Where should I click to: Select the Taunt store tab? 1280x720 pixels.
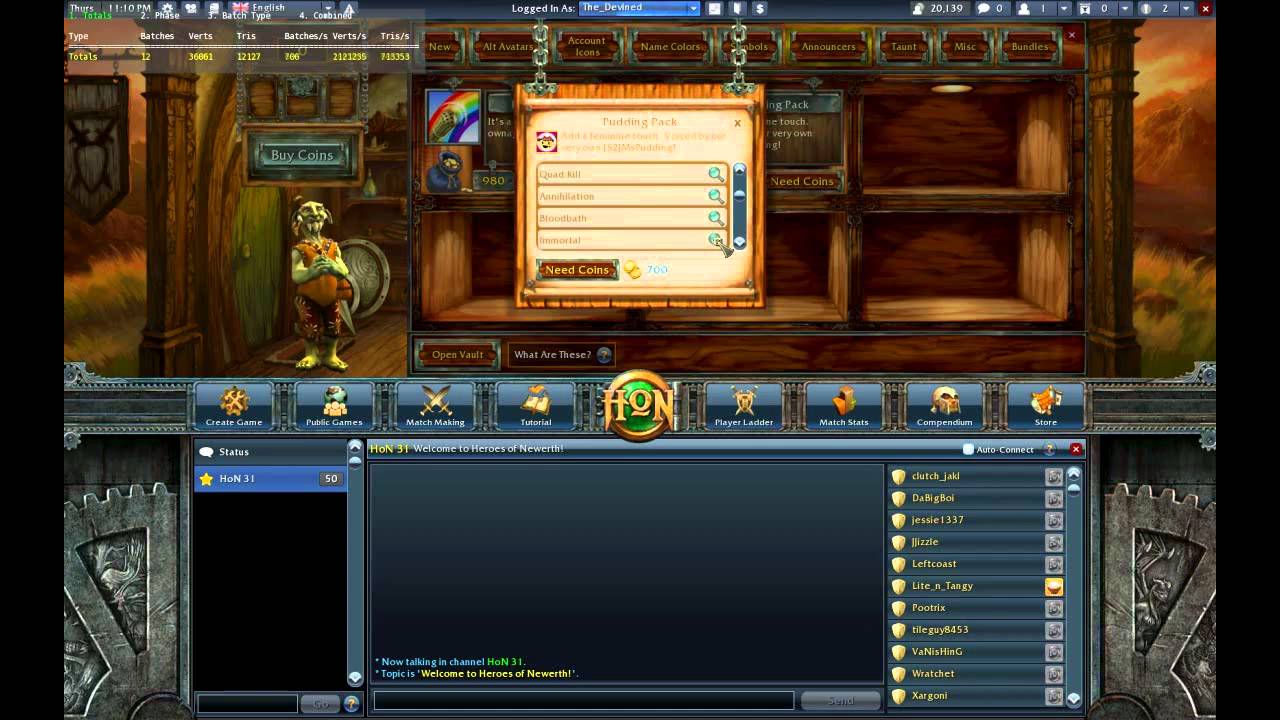[x=903, y=46]
